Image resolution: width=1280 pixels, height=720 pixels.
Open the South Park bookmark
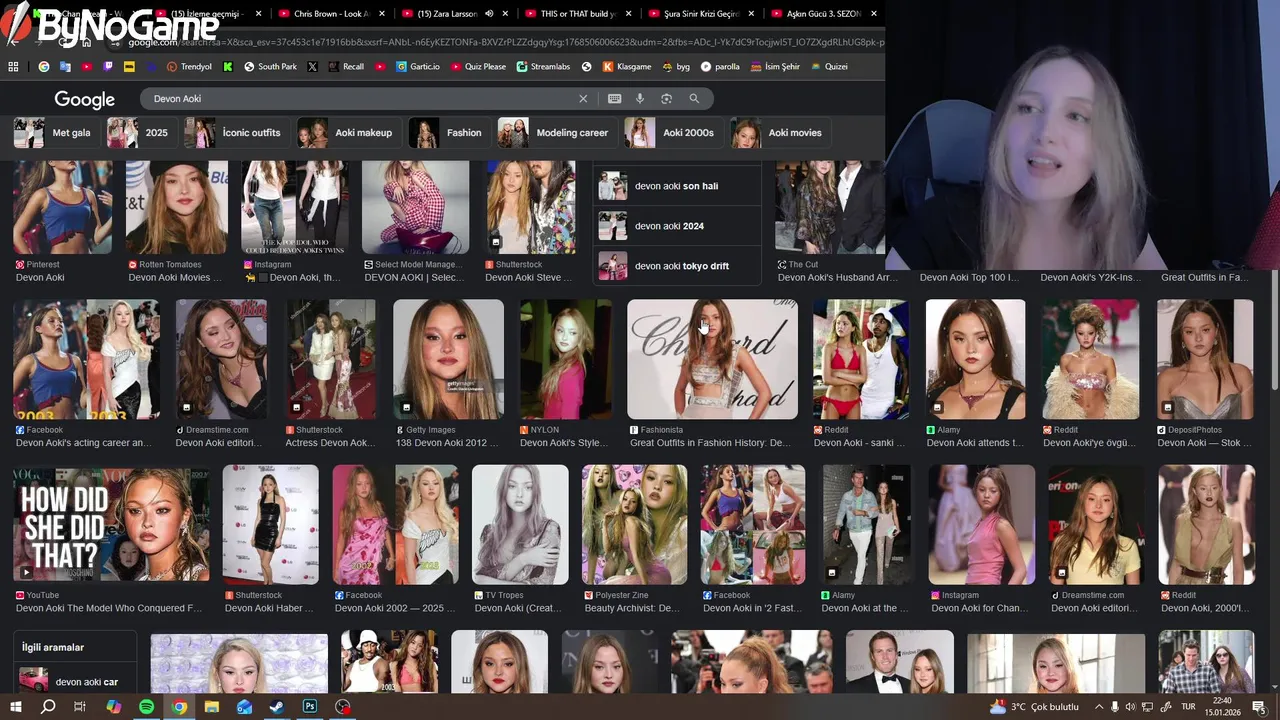(270, 66)
